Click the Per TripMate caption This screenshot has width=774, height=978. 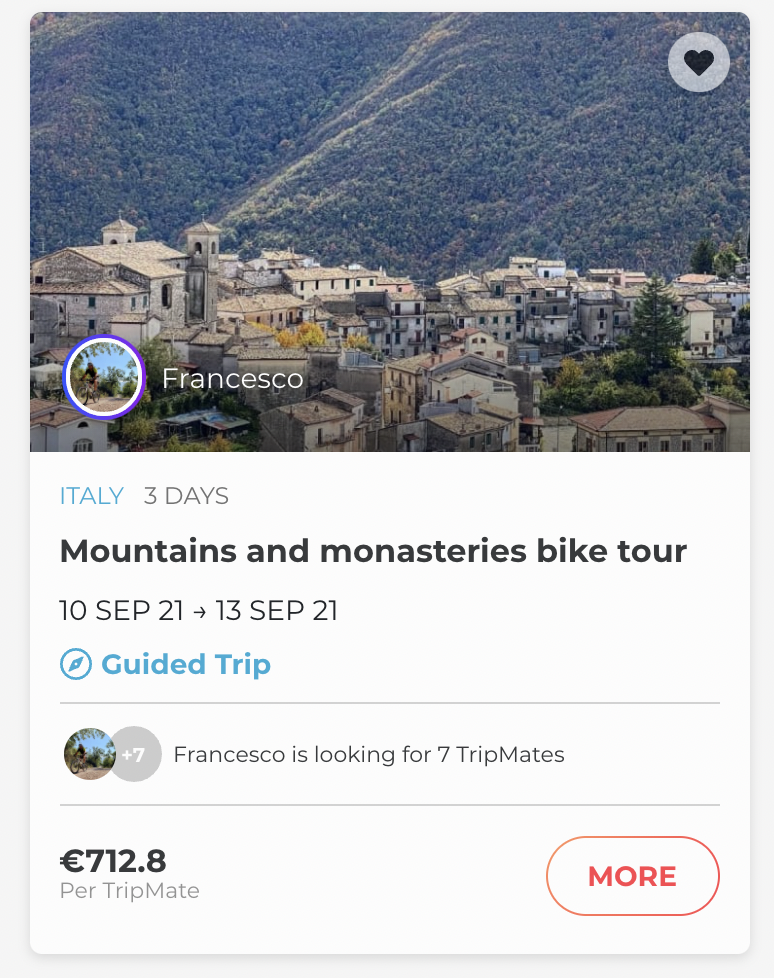click(130, 890)
